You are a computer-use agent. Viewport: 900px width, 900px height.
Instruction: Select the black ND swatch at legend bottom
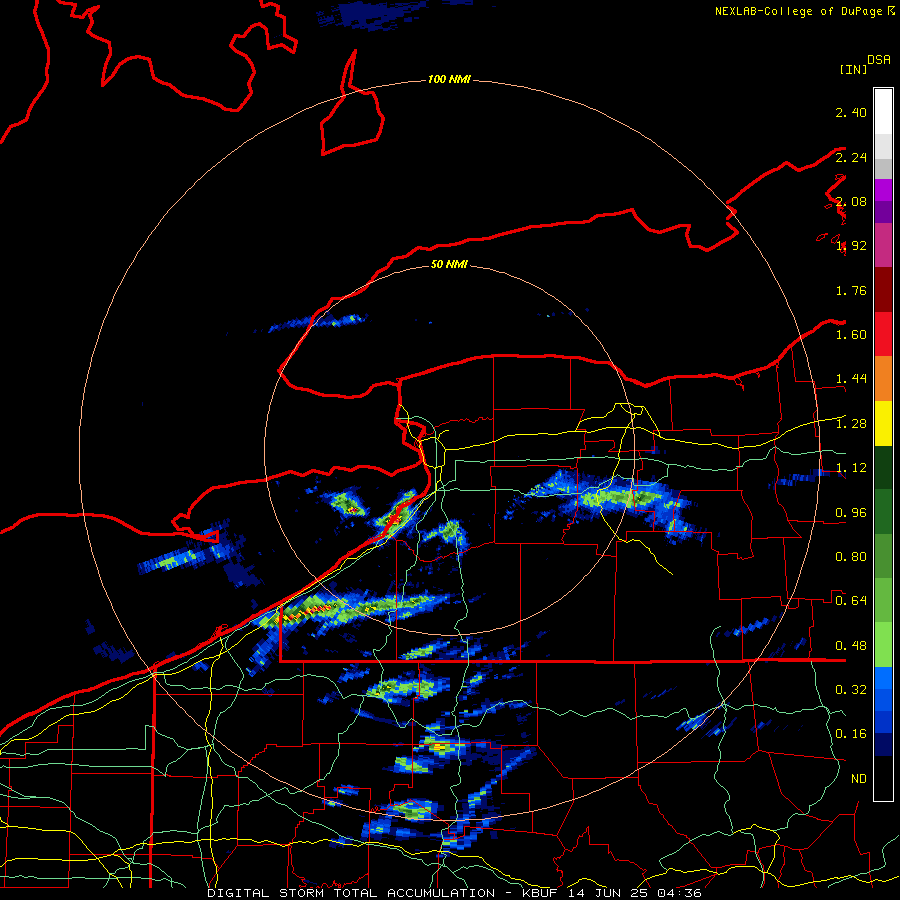[883, 778]
